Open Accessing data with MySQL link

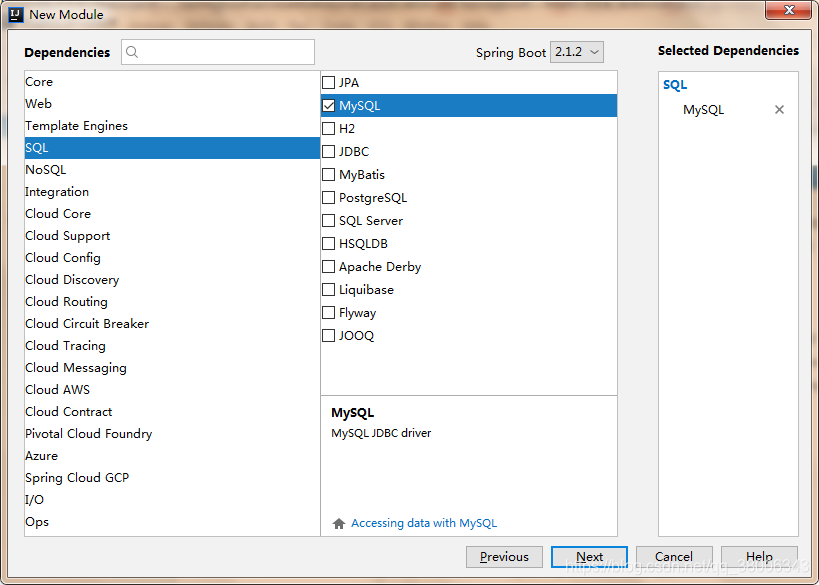tap(424, 523)
